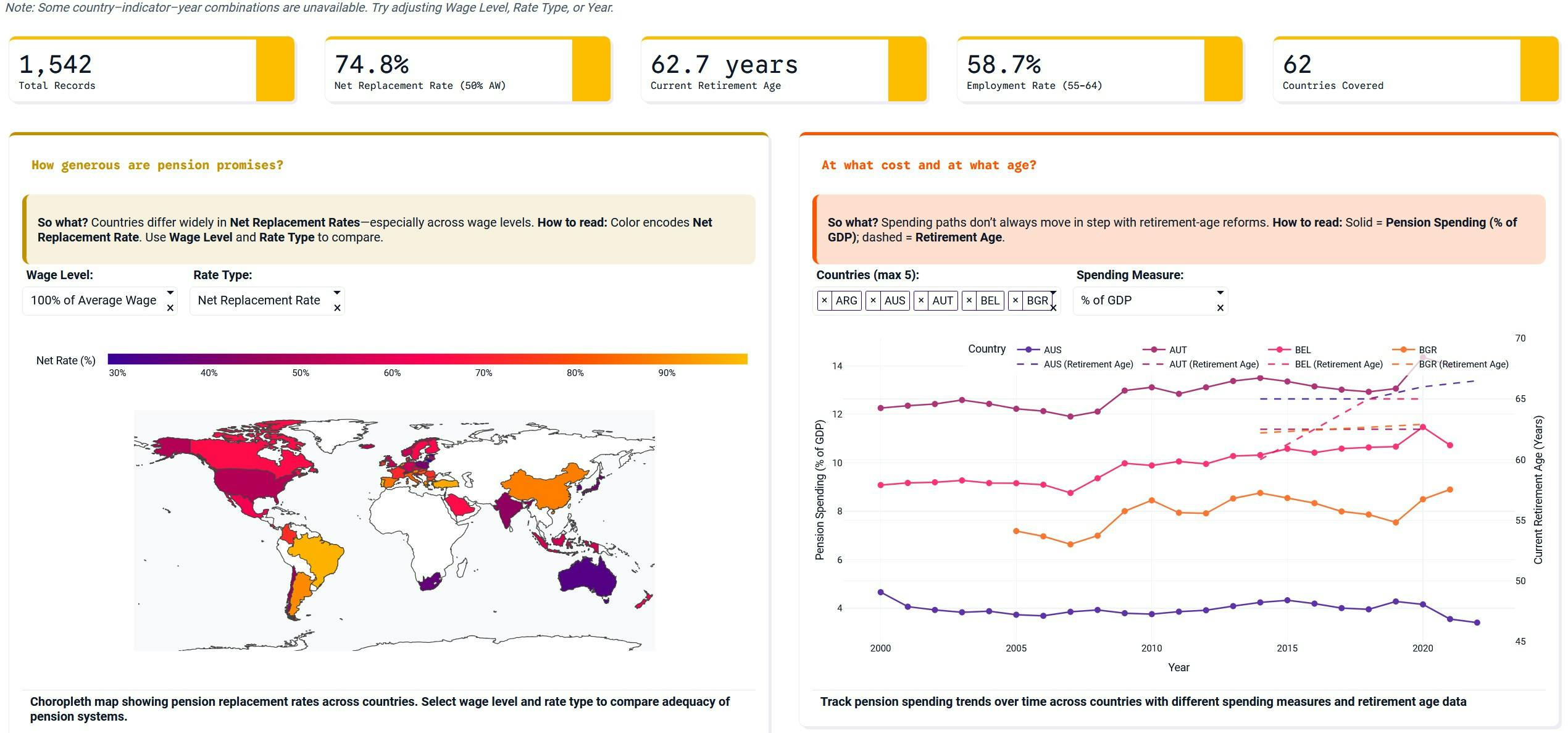Open the Wage Level dropdown

(170, 294)
